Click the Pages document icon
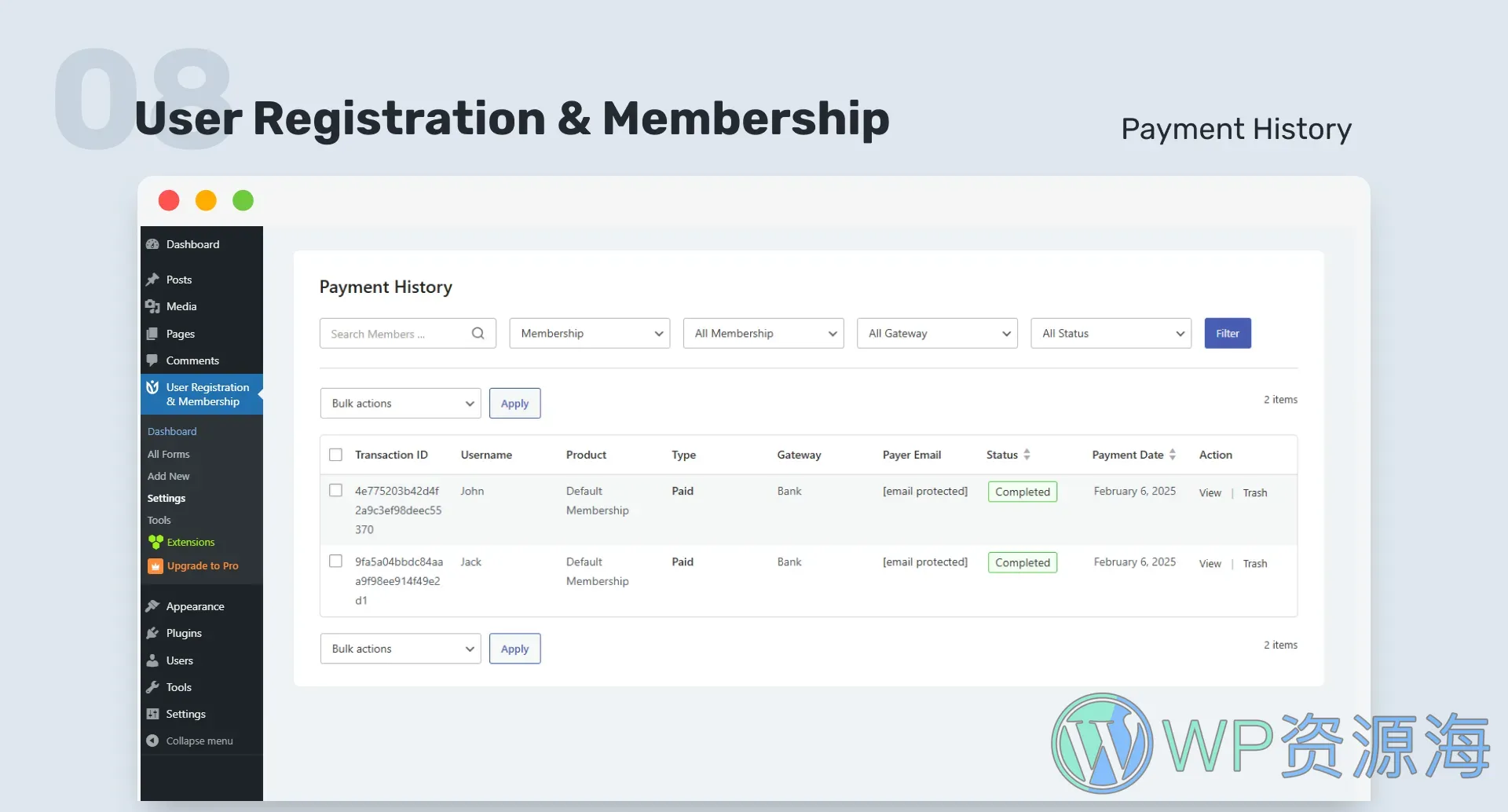 (152, 334)
